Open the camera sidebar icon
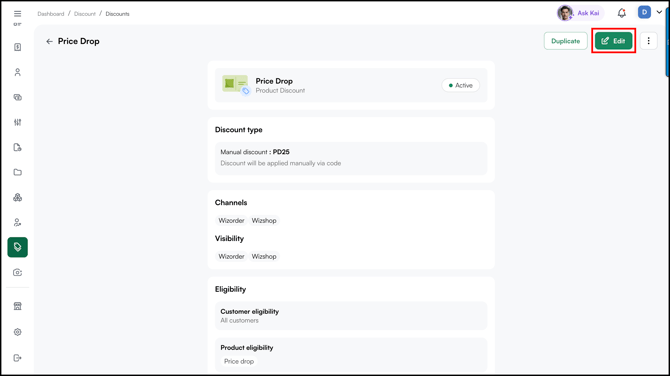670x376 pixels. (18, 272)
